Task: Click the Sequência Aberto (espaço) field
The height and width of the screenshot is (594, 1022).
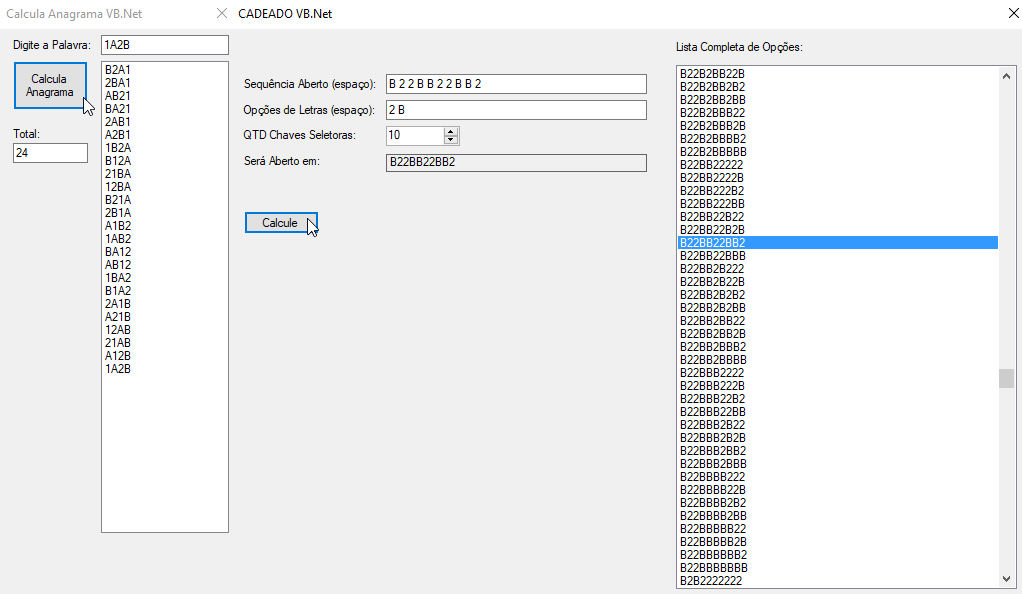Action: (x=516, y=84)
